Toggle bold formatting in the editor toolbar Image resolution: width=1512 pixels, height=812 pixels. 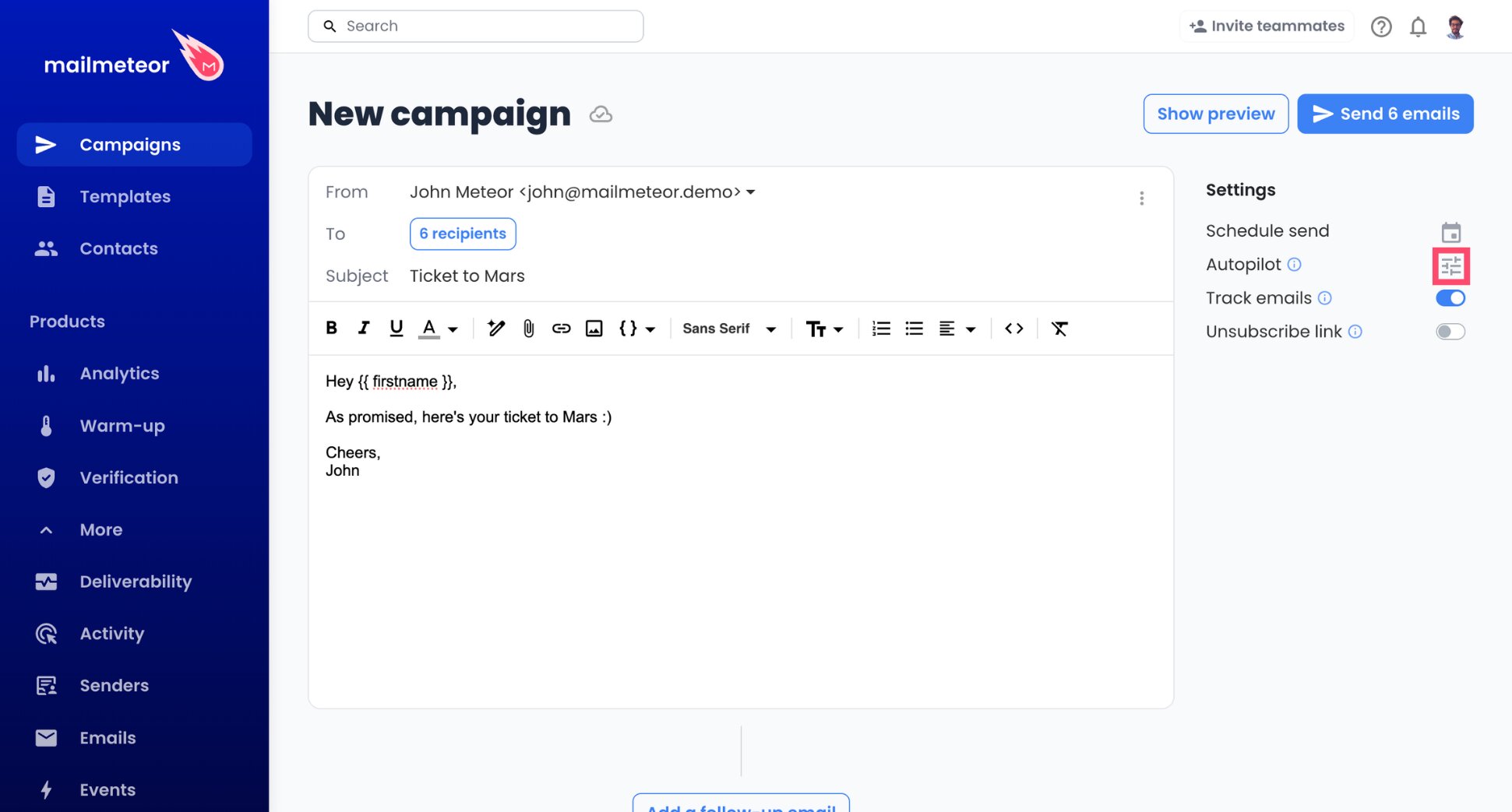(332, 329)
